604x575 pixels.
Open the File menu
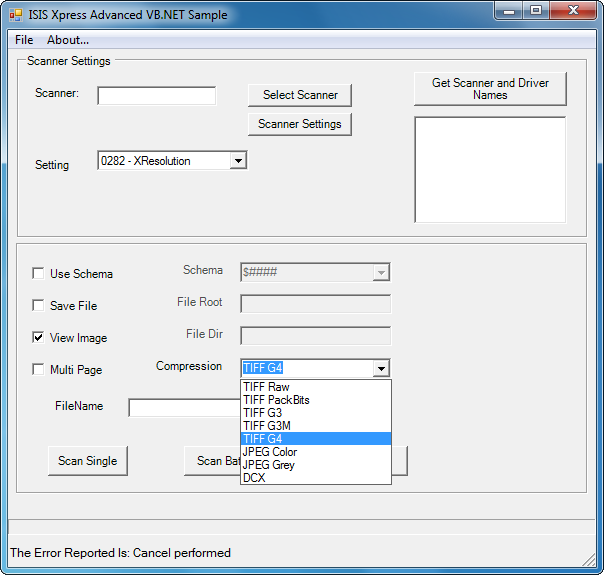(x=24, y=40)
